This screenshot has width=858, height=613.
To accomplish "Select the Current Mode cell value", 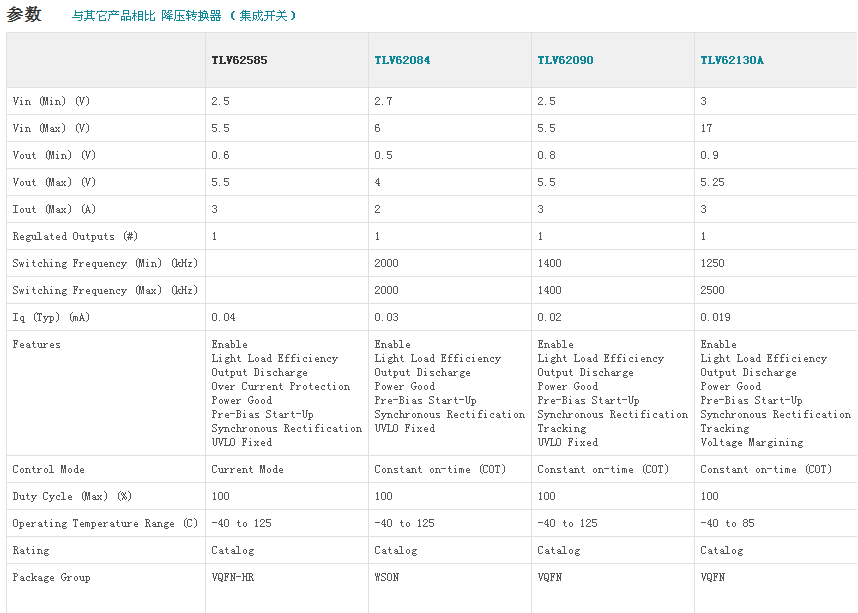I will [x=247, y=469].
